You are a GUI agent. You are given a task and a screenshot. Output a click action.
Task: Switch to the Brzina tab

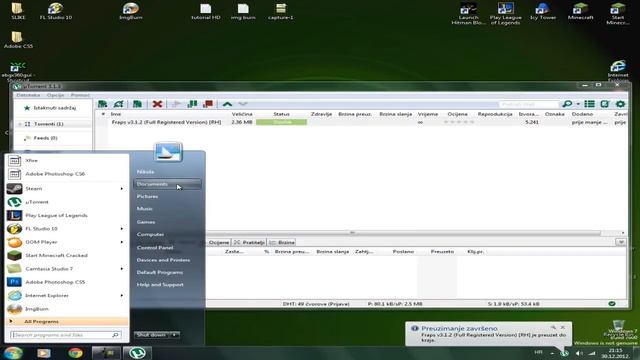(282, 242)
